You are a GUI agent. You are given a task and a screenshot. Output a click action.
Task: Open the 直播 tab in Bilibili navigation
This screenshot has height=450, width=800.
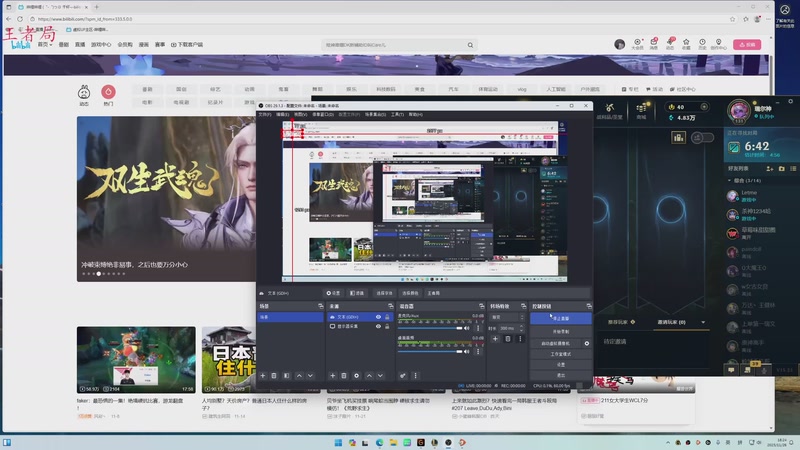pyautogui.click(x=81, y=45)
